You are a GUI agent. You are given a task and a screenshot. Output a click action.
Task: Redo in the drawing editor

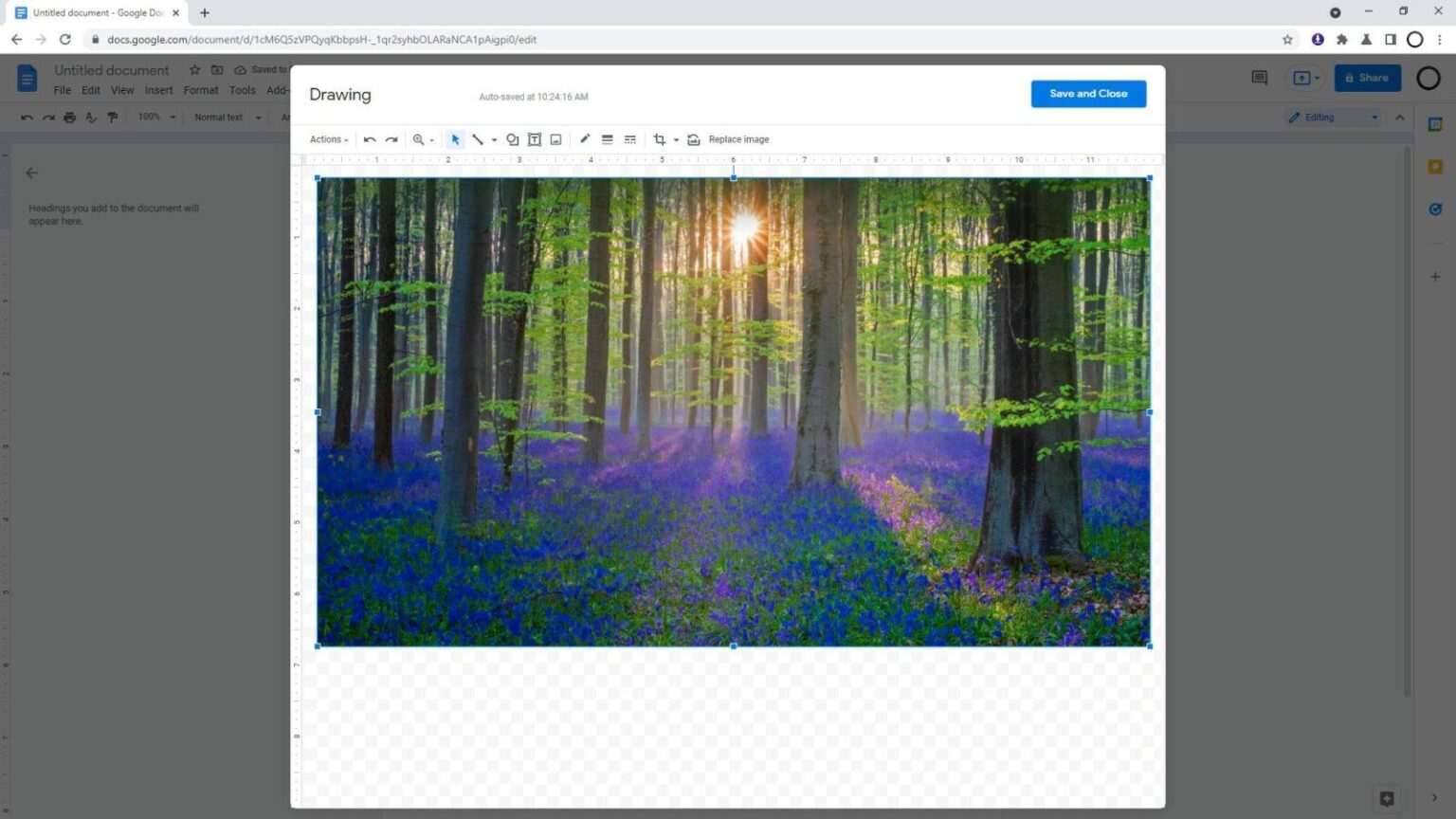click(391, 139)
